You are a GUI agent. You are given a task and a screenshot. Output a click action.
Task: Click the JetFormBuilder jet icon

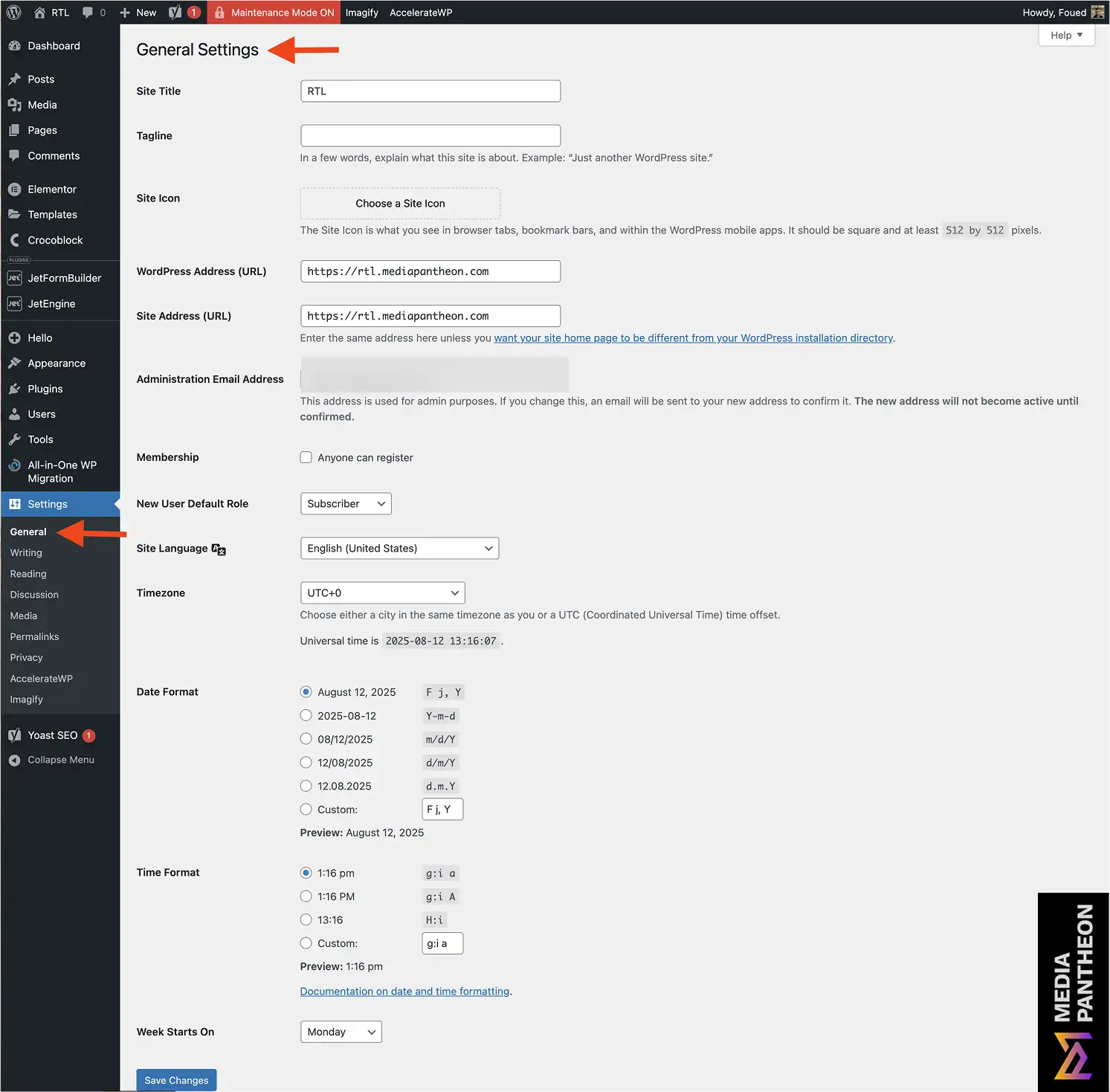click(14, 278)
